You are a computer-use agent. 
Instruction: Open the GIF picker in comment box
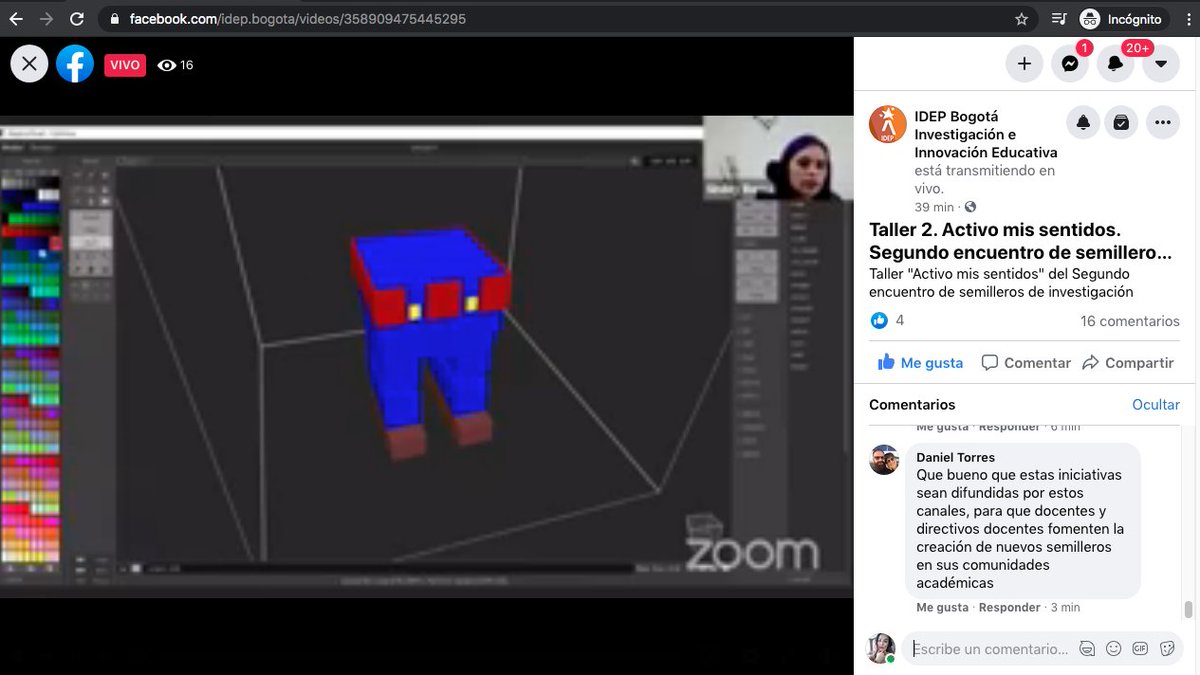pyautogui.click(x=1140, y=649)
